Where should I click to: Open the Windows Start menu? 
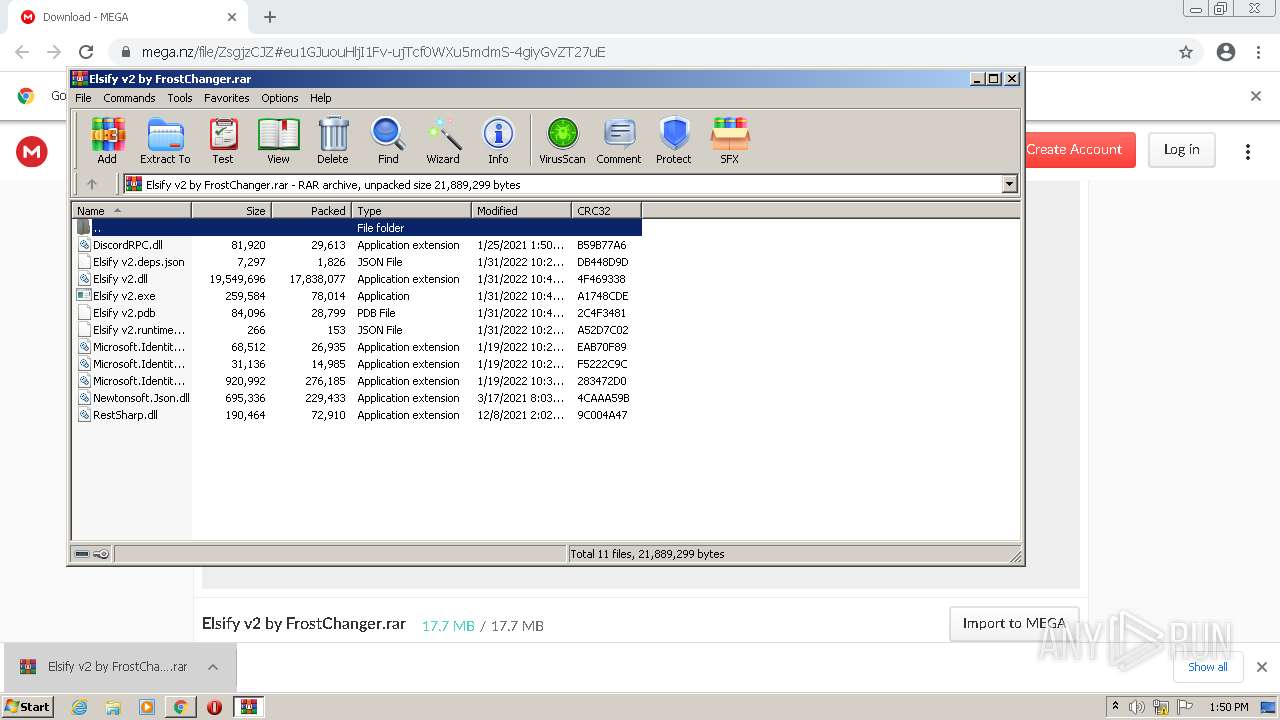(28, 706)
